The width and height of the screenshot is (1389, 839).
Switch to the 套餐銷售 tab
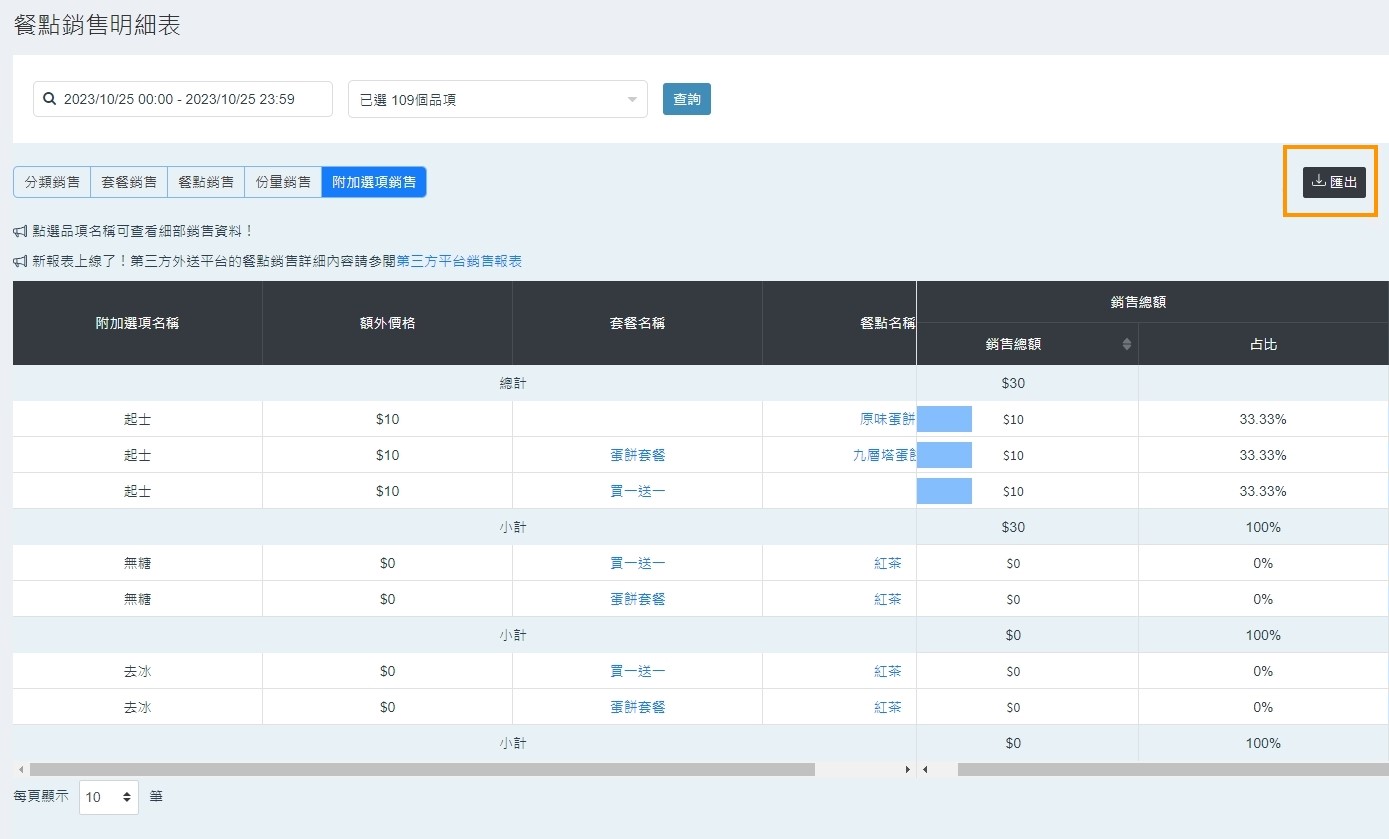[x=129, y=182]
